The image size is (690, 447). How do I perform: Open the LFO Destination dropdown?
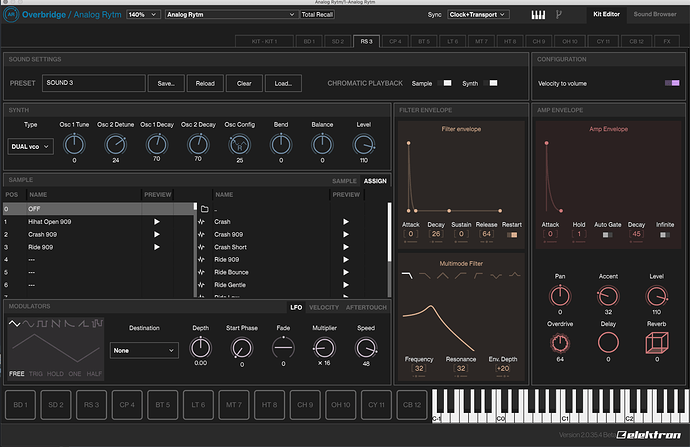[x=144, y=351]
